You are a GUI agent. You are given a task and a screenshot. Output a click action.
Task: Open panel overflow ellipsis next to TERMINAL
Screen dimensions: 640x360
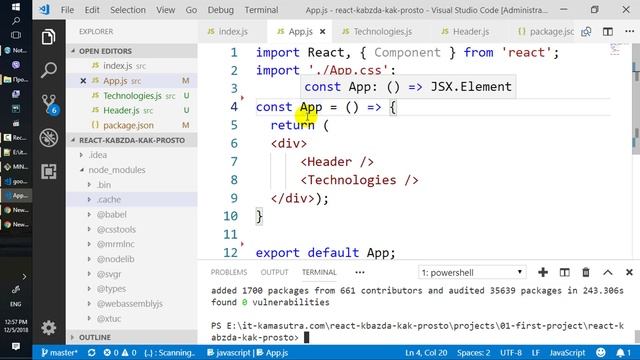pyautogui.click(x=360, y=272)
